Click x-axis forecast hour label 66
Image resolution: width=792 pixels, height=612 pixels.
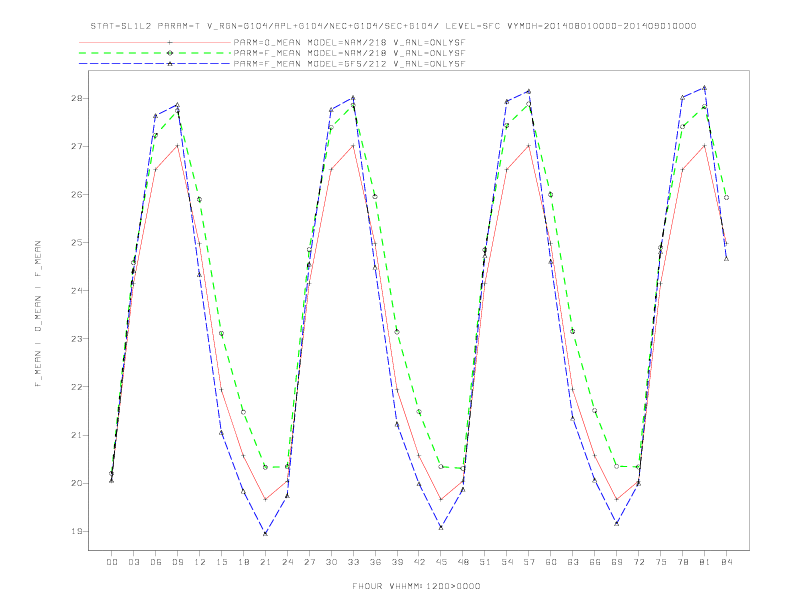pos(595,562)
